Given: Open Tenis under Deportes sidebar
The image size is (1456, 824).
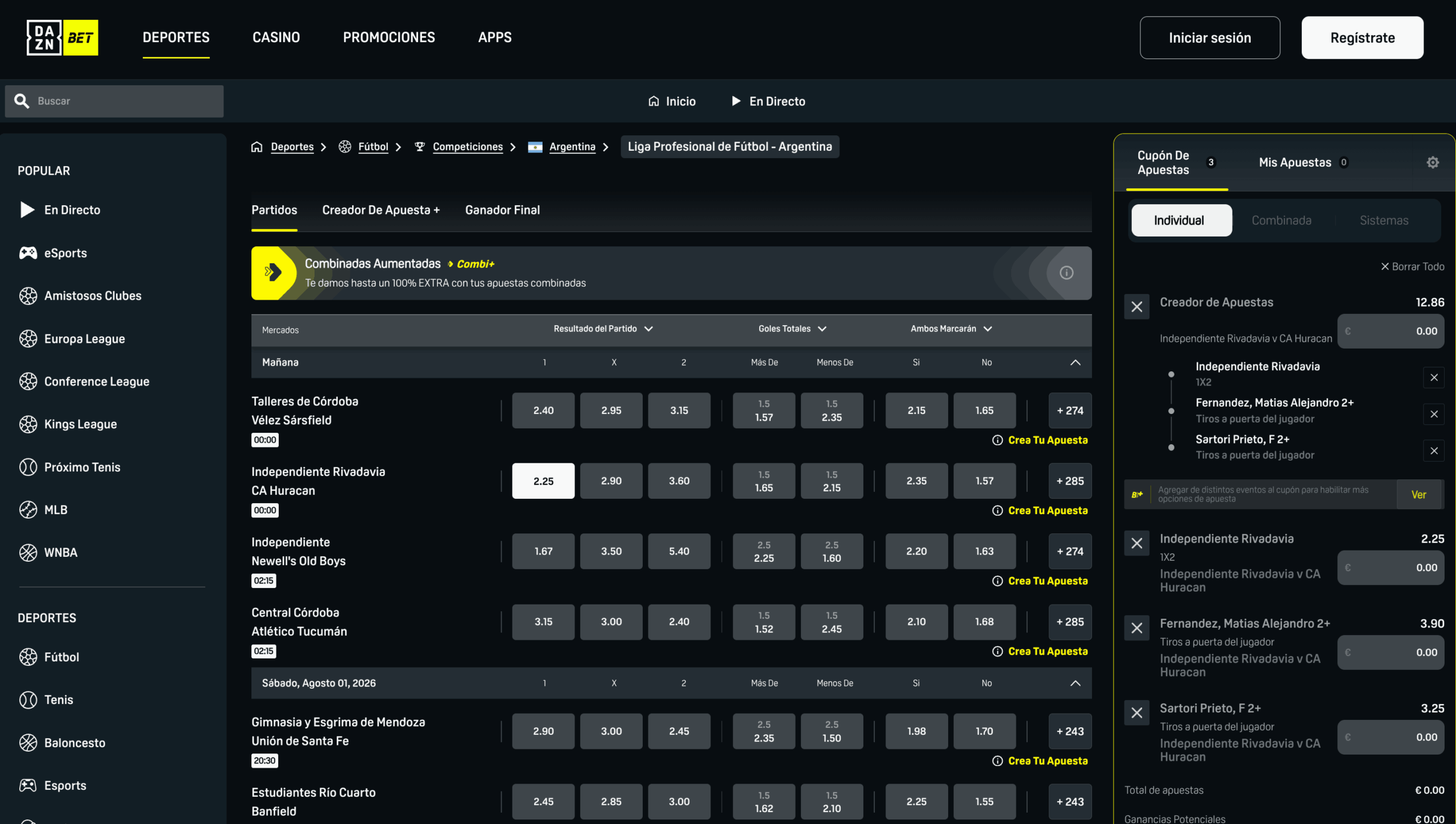Looking at the screenshot, I should 46,700.
